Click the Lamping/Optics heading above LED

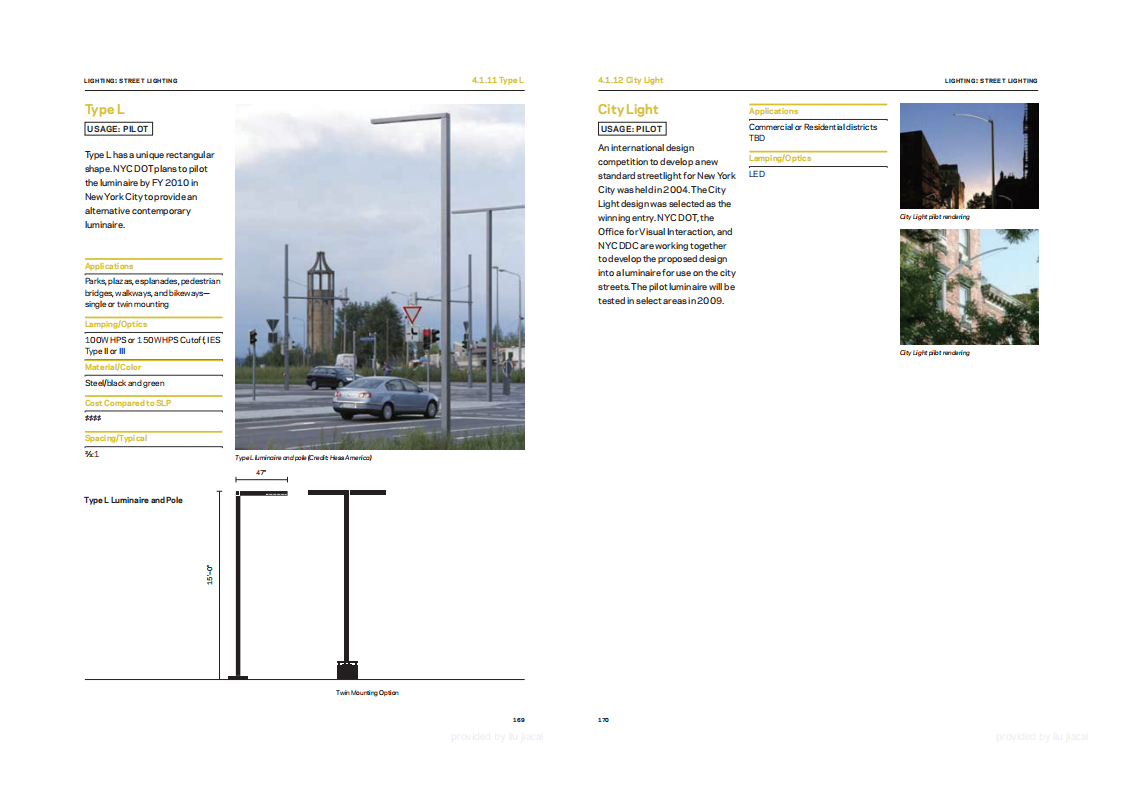click(x=780, y=158)
